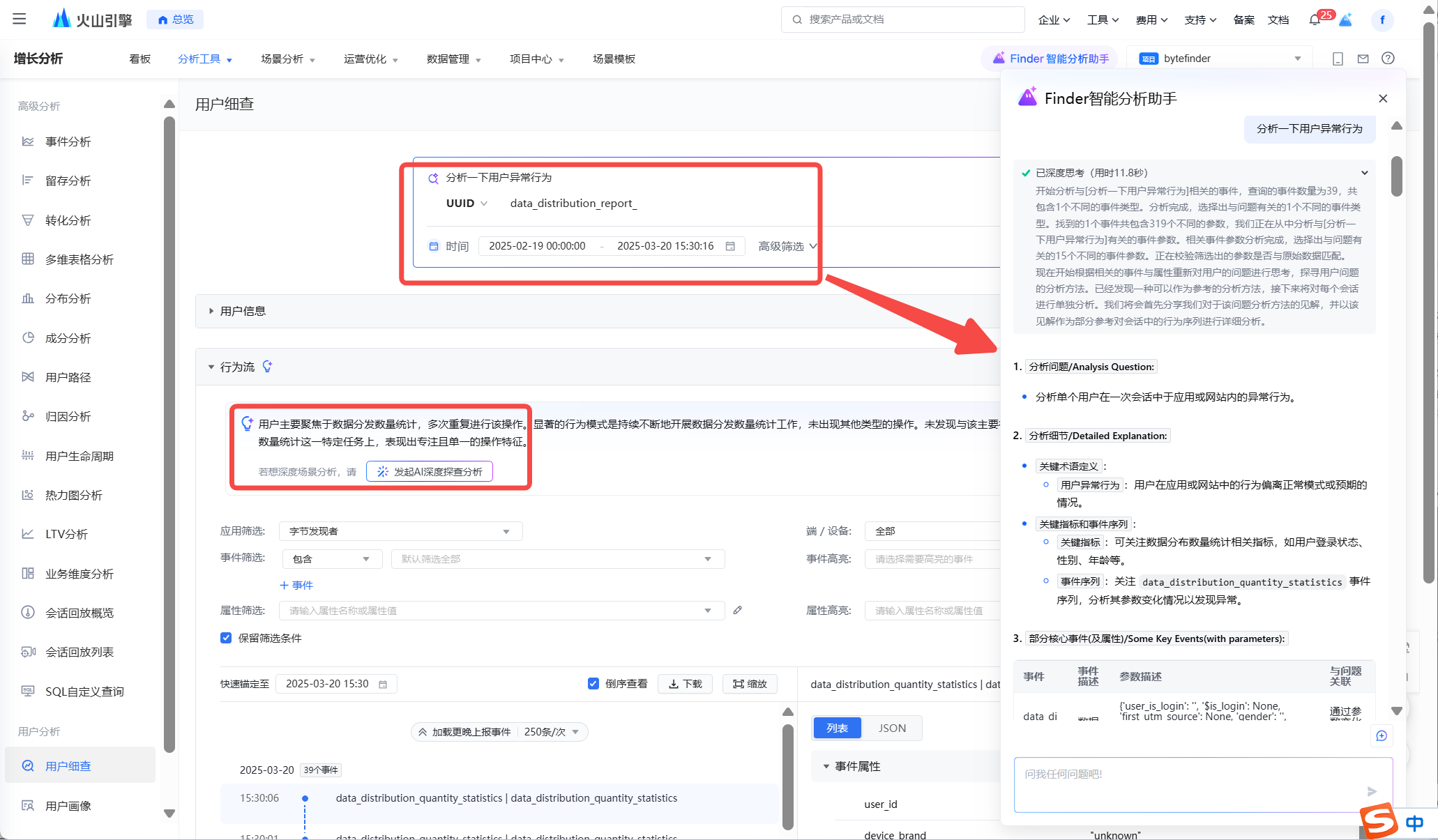Open the UUID type dropdown
Image resolution: width=1438 pixels, height=840 pixels.
pos(467,203)
